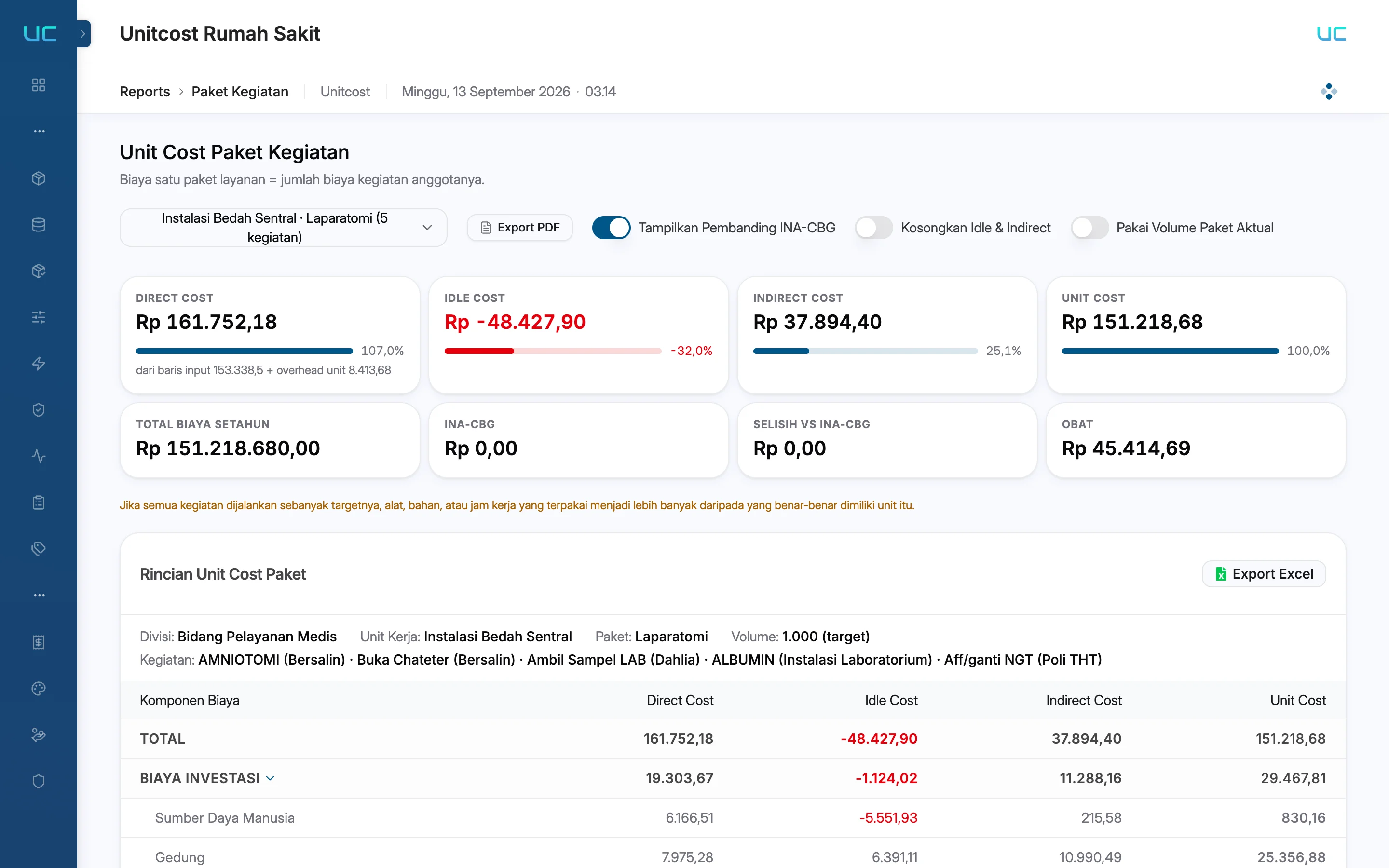Collapse the BIAYA INVESTASI row chevron

(x=271, y=778)
